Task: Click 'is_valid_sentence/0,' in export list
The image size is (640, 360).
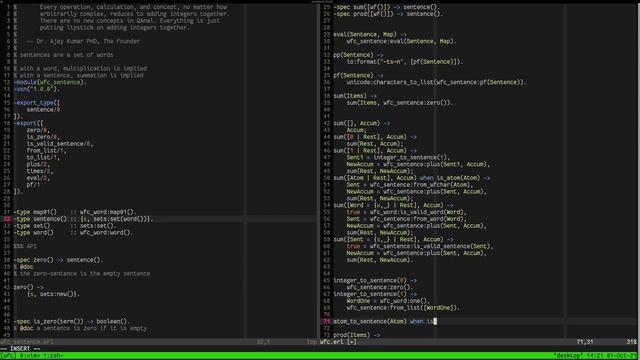Action: click(x=60, y=144)
